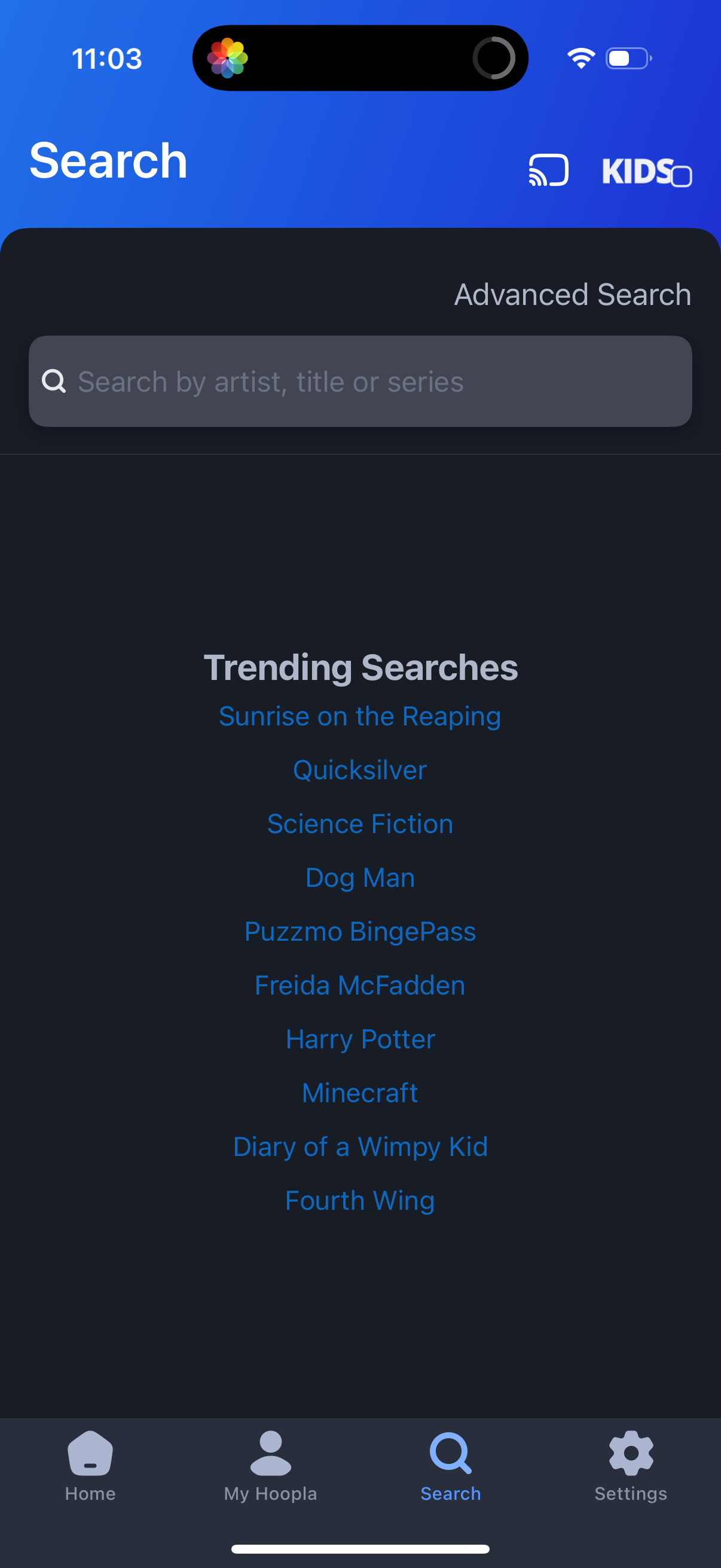This screenshot has height=1568, width=721.
Task: Choose Dog Man trending search
Action: tap(360, 878)
